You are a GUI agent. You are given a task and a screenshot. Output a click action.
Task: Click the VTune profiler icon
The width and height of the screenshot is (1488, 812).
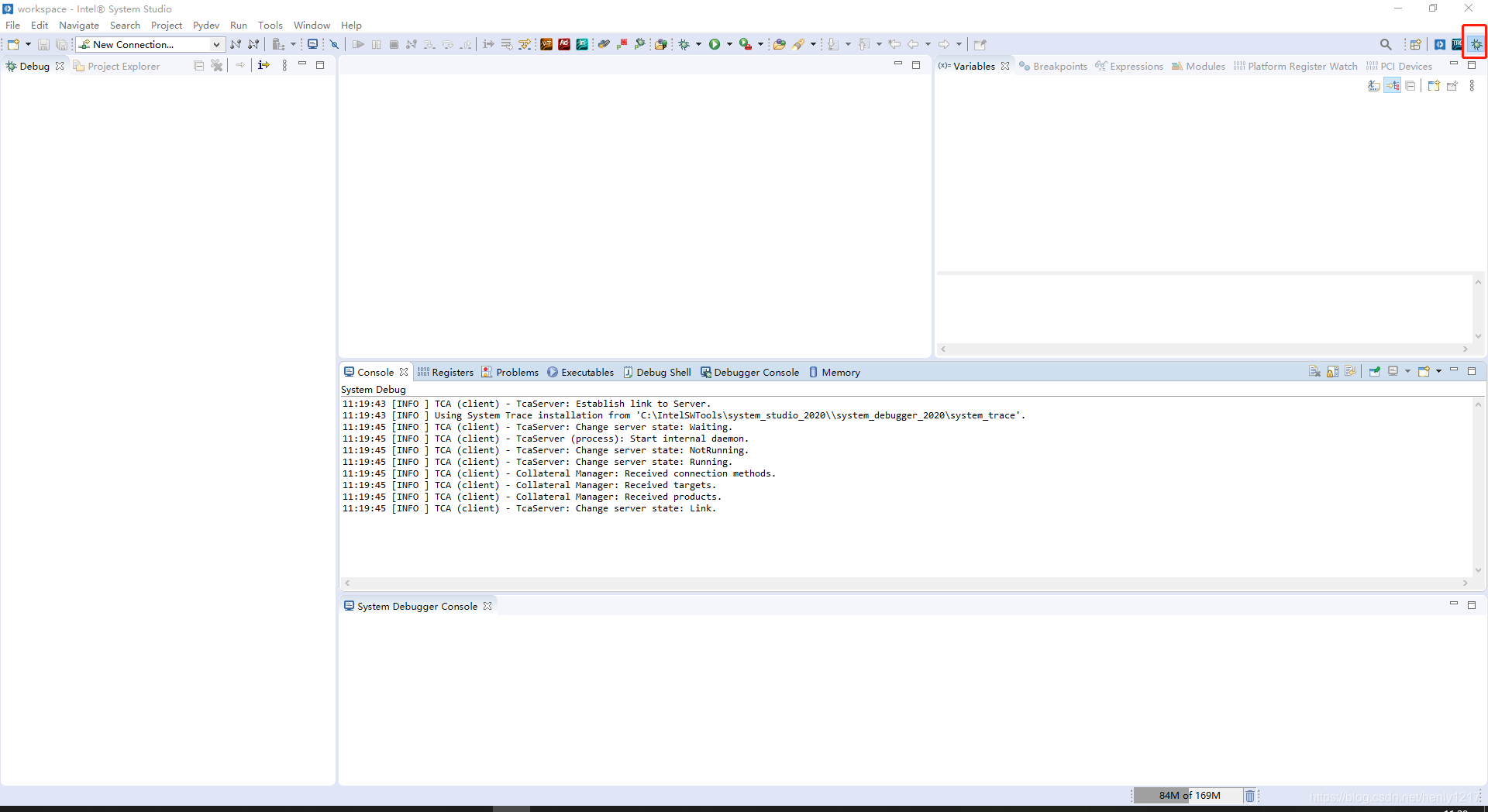coord(546,44)
